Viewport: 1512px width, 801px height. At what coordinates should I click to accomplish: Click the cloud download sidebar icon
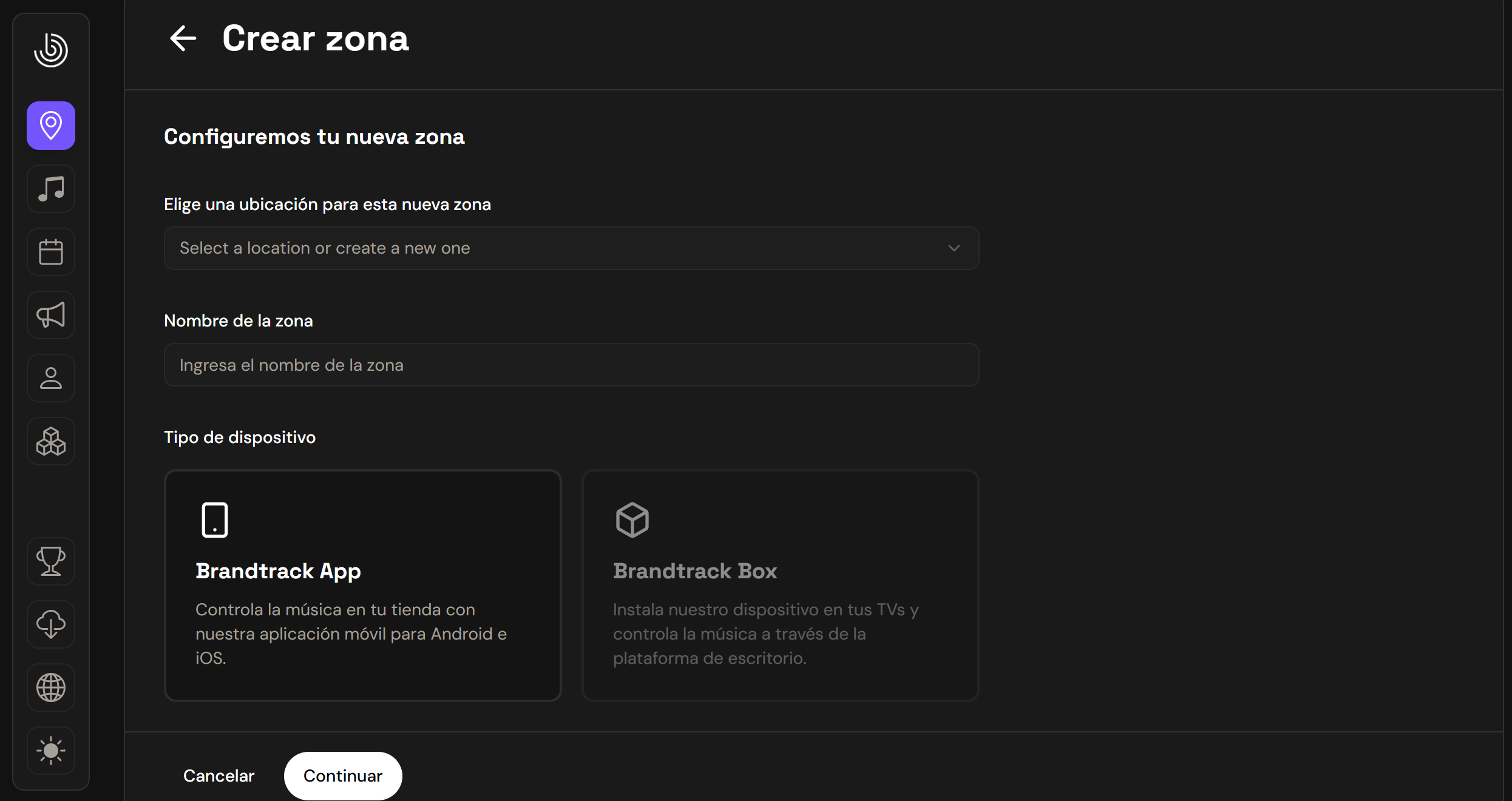tap(51, 624)
